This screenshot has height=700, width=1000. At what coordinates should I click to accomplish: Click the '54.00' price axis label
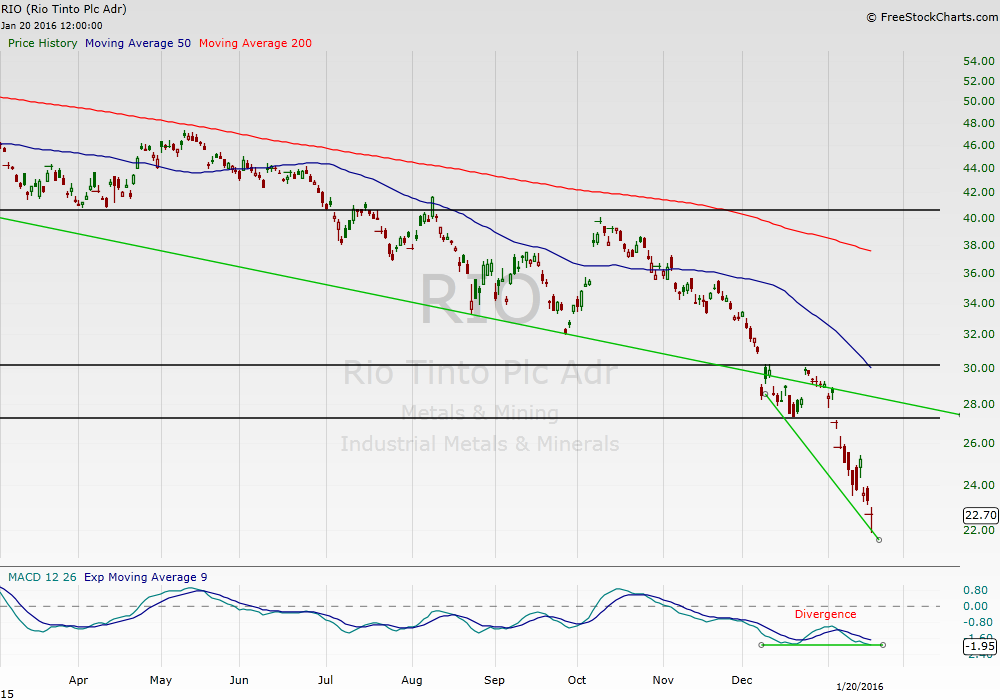pyautogui.click(x=979, y=61)
